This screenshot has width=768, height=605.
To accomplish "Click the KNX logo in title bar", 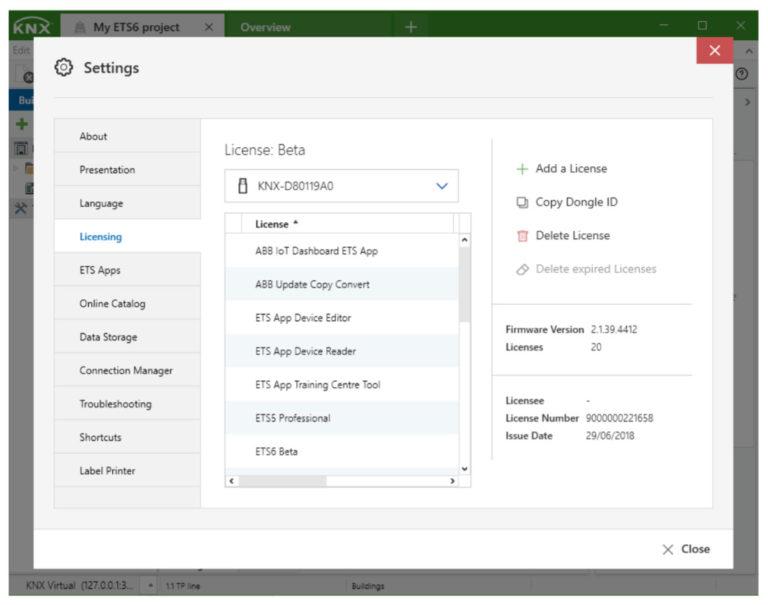I will [32, 26].
